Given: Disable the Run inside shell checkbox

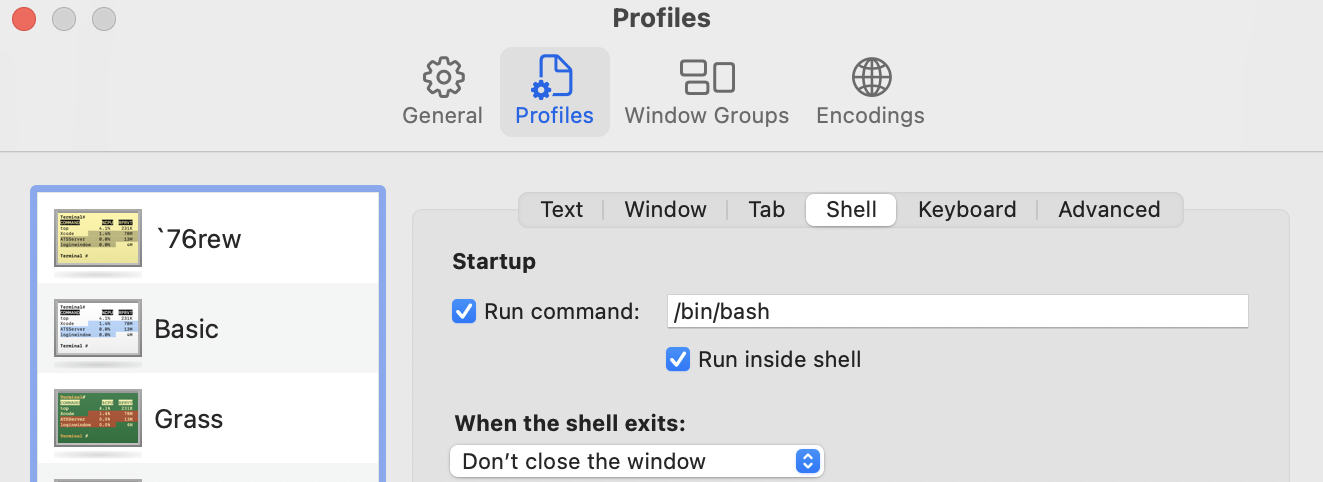Looking at the screenshot, I should pyautogui.click(x=678, y=359).
